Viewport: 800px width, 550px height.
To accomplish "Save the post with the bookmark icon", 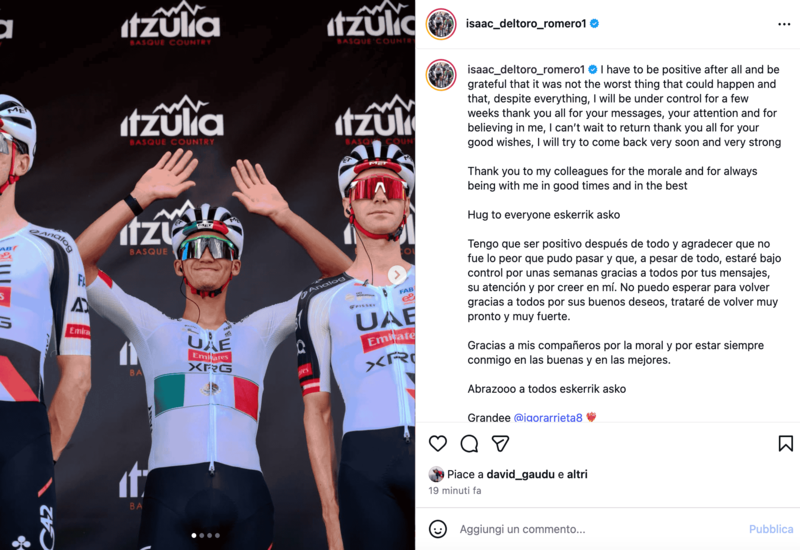I will pyautogui.click(x=785, y=443).
